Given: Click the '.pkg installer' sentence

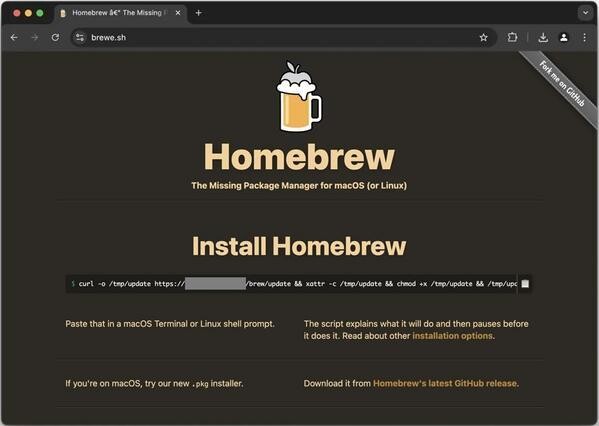Looking at the screenshot, I should pyautogui.click(x=154, y=384).
